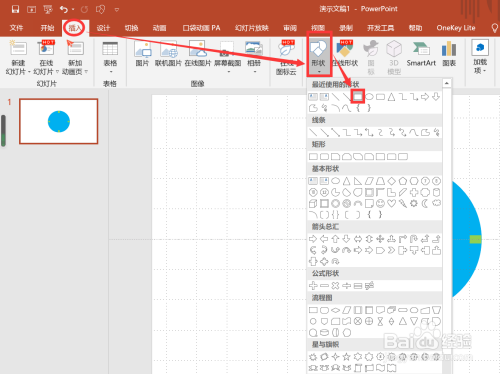Image resolution: width=500 pixels, height=374 pixels.
Task: Click the Undo arrow icon
Action: point(64,9)
